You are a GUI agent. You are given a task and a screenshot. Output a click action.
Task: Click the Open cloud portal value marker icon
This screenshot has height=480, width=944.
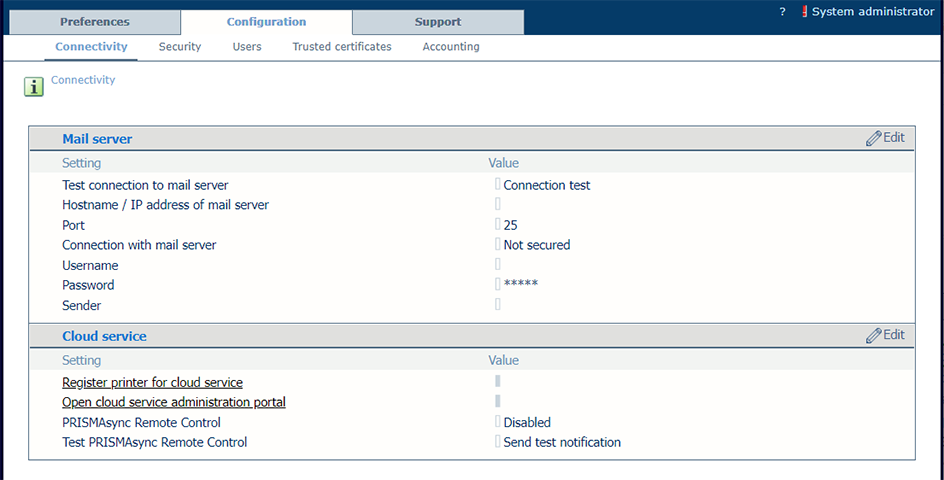(x=498, y=401)
